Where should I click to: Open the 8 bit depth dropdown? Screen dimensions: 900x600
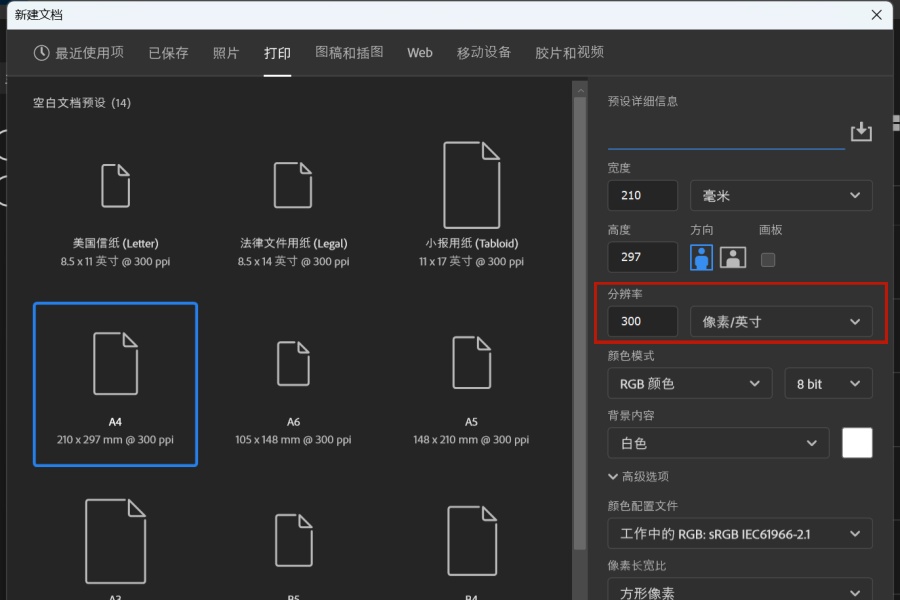click(x=828, y=383)
